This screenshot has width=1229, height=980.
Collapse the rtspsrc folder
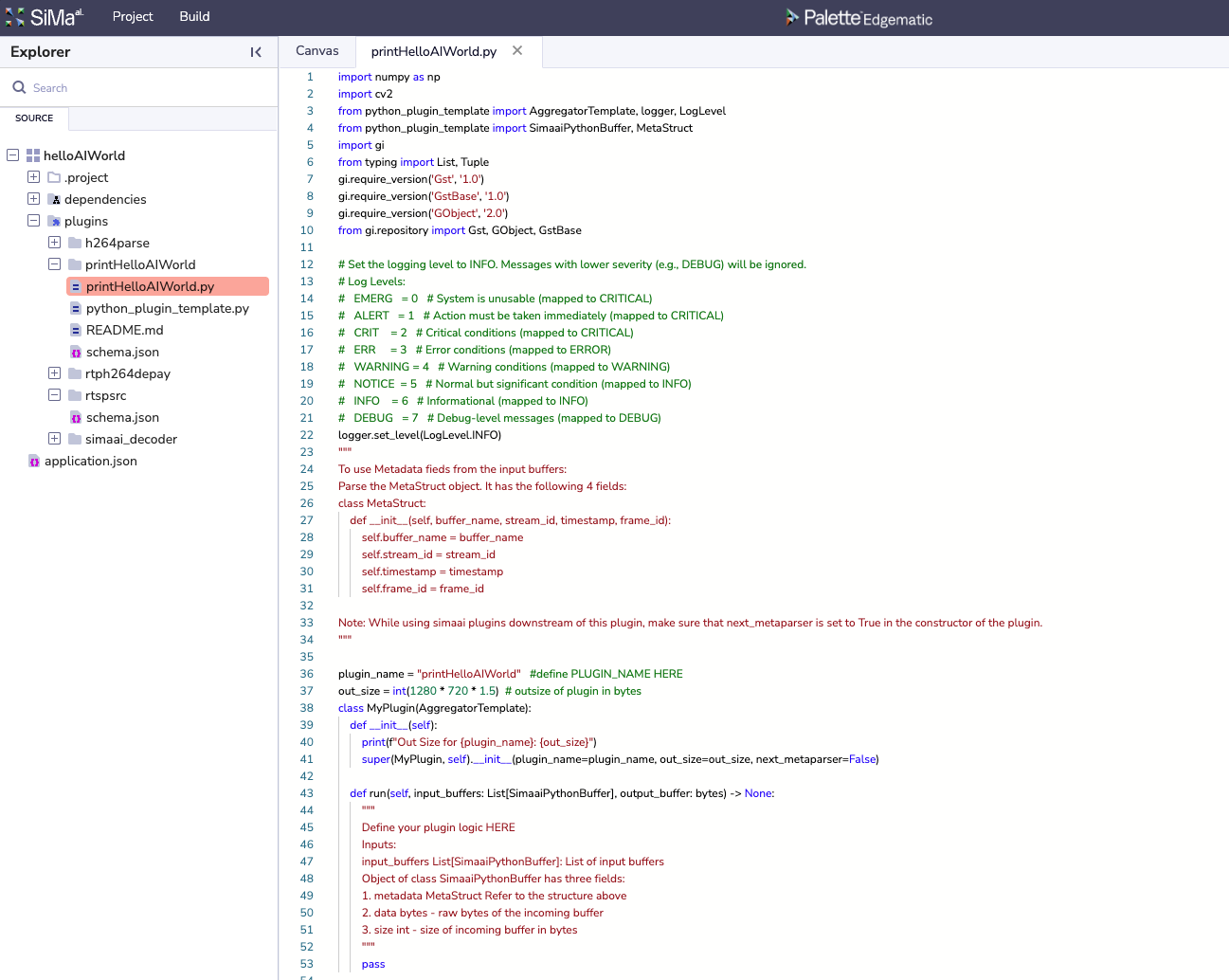[x=54, y=395]
